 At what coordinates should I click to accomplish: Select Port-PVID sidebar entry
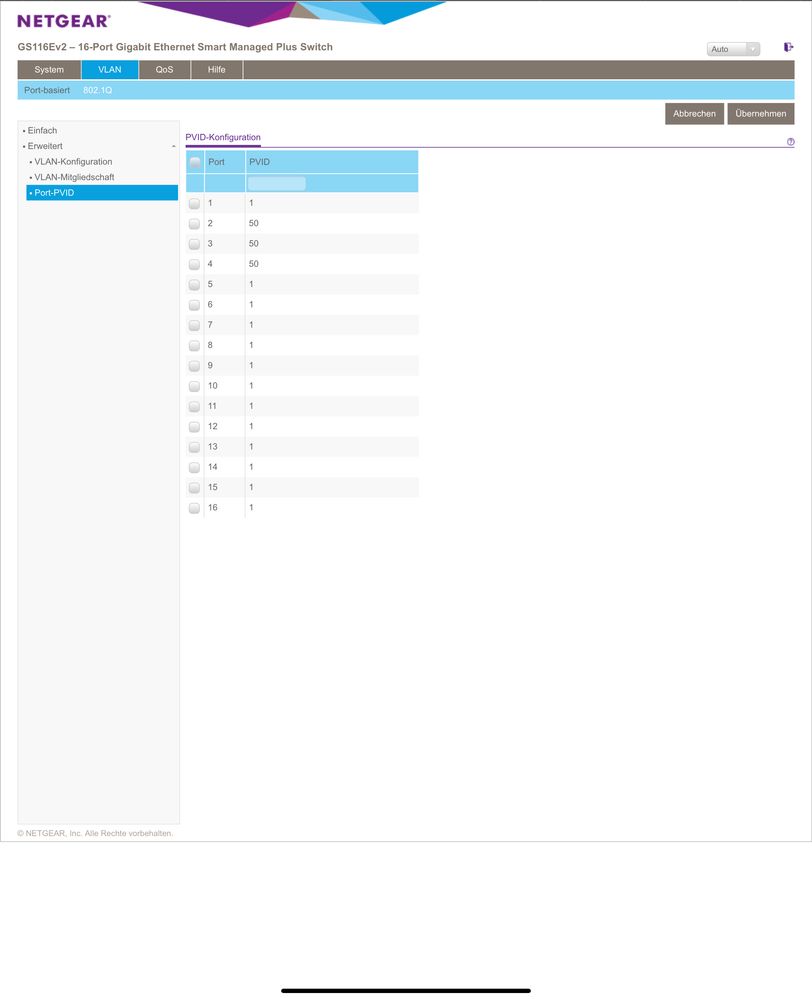102,192
